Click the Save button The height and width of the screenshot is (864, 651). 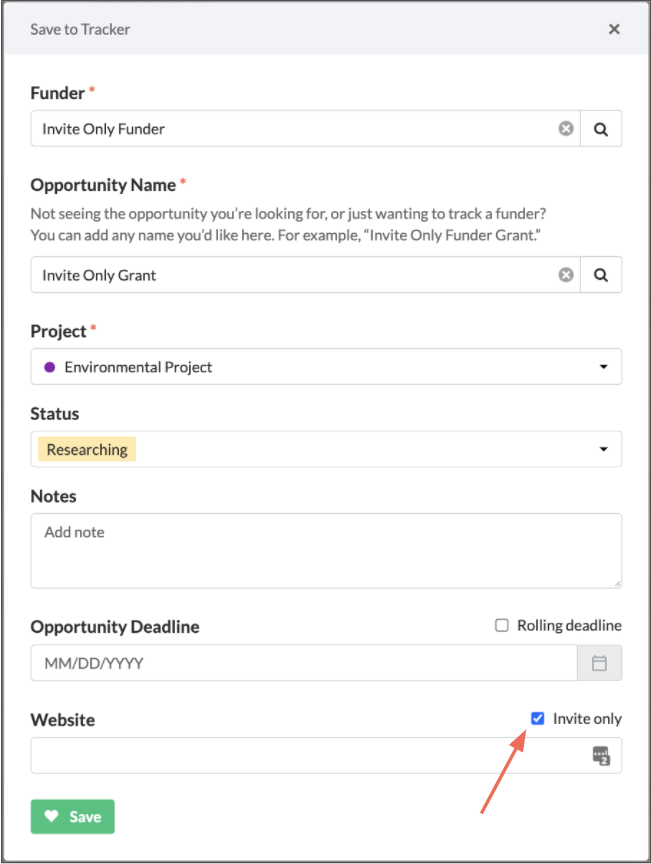point(72,816)
